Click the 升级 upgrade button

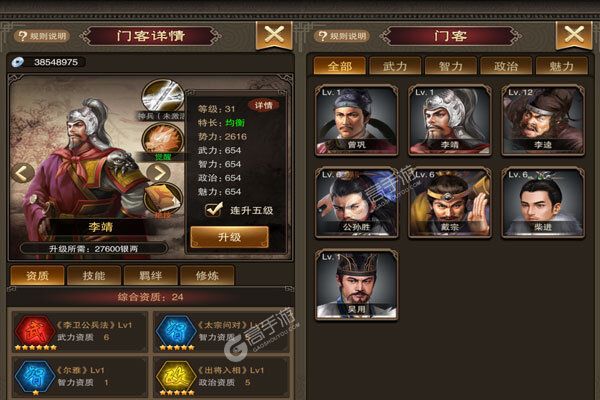pyautogui.click(x=229, y=237)
